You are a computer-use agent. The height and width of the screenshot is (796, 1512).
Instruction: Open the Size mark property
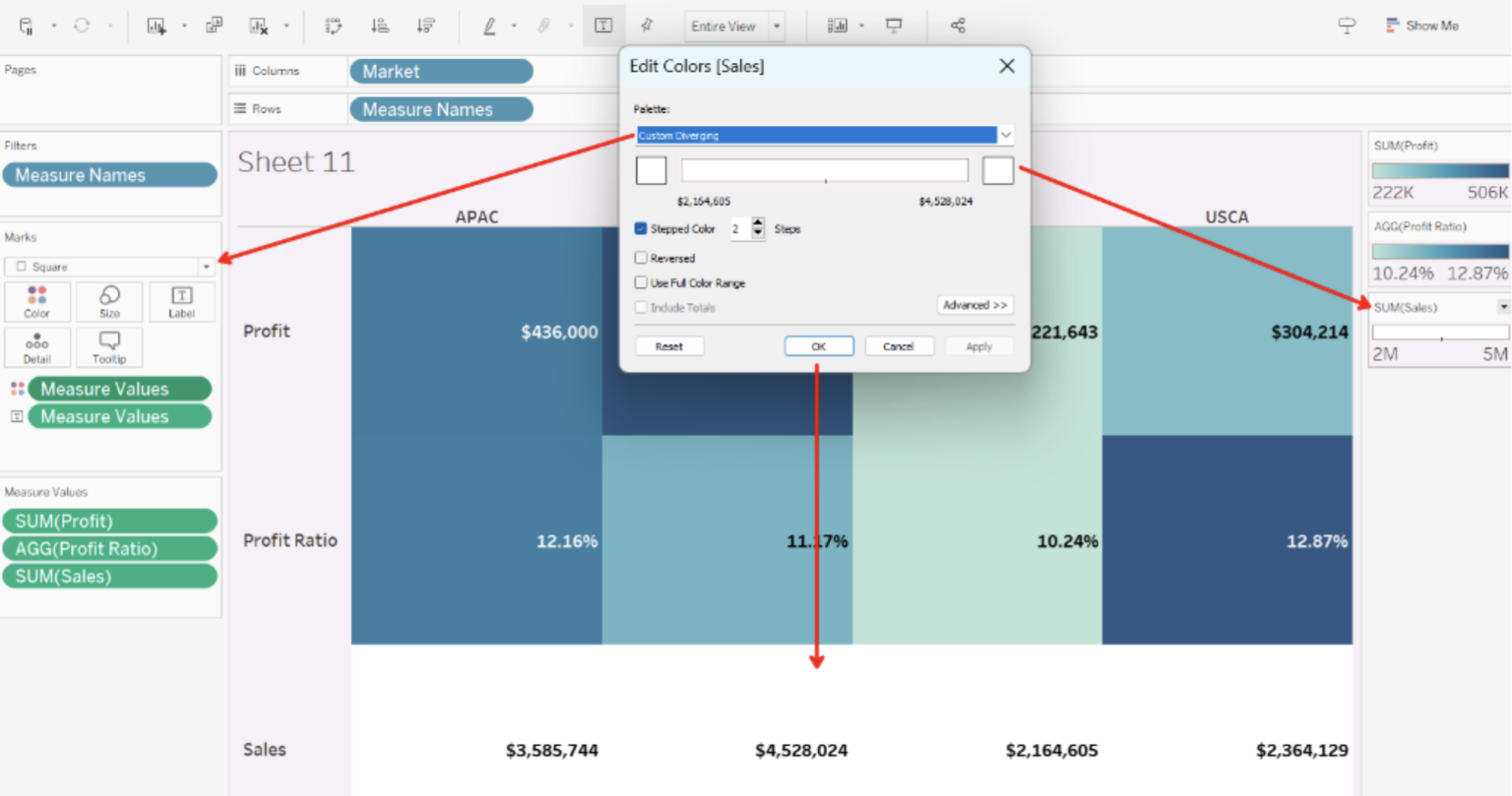[108, 301]
